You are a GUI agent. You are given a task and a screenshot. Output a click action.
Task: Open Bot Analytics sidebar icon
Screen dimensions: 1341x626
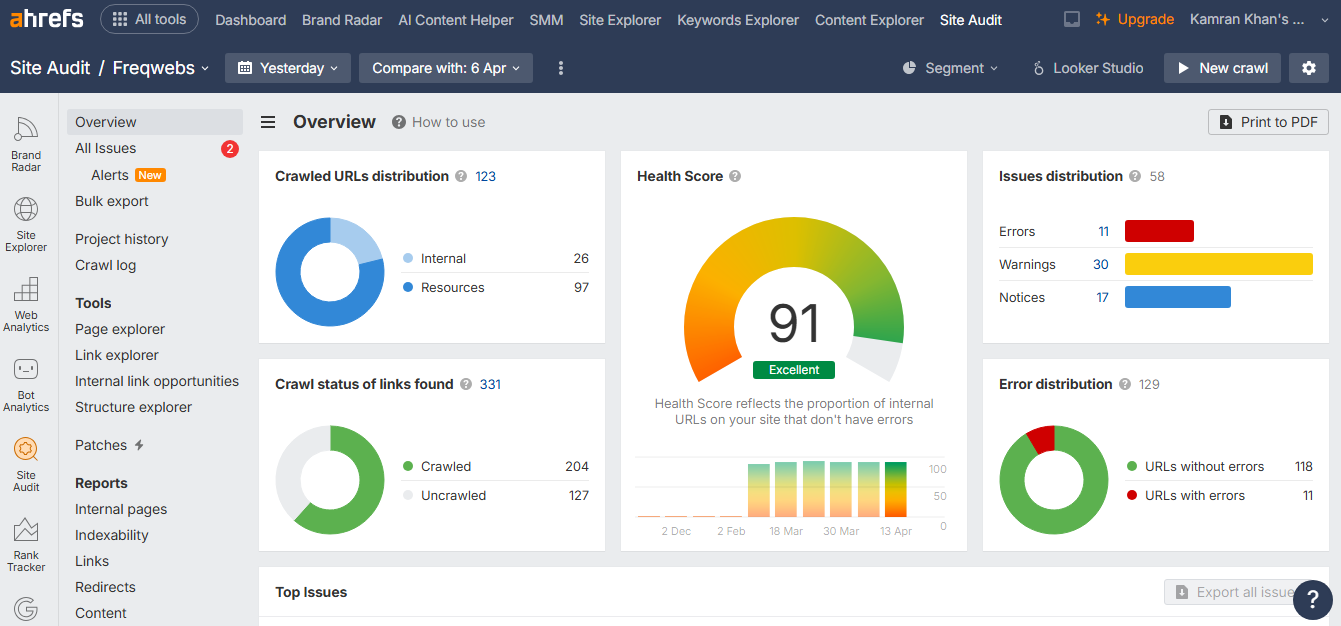[26, 384]
